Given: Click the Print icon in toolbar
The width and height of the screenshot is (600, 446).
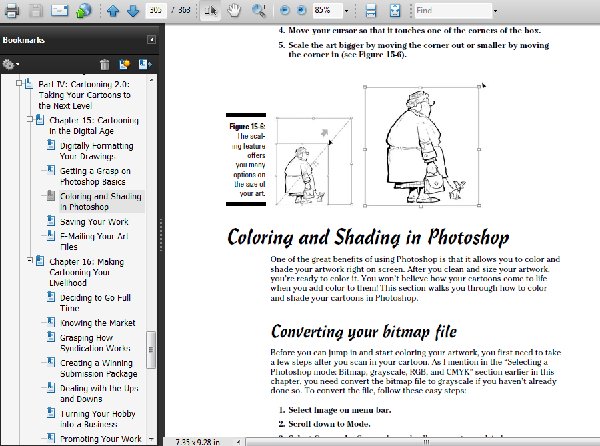Looking at the screenshot, I should [x=11, y=11].
